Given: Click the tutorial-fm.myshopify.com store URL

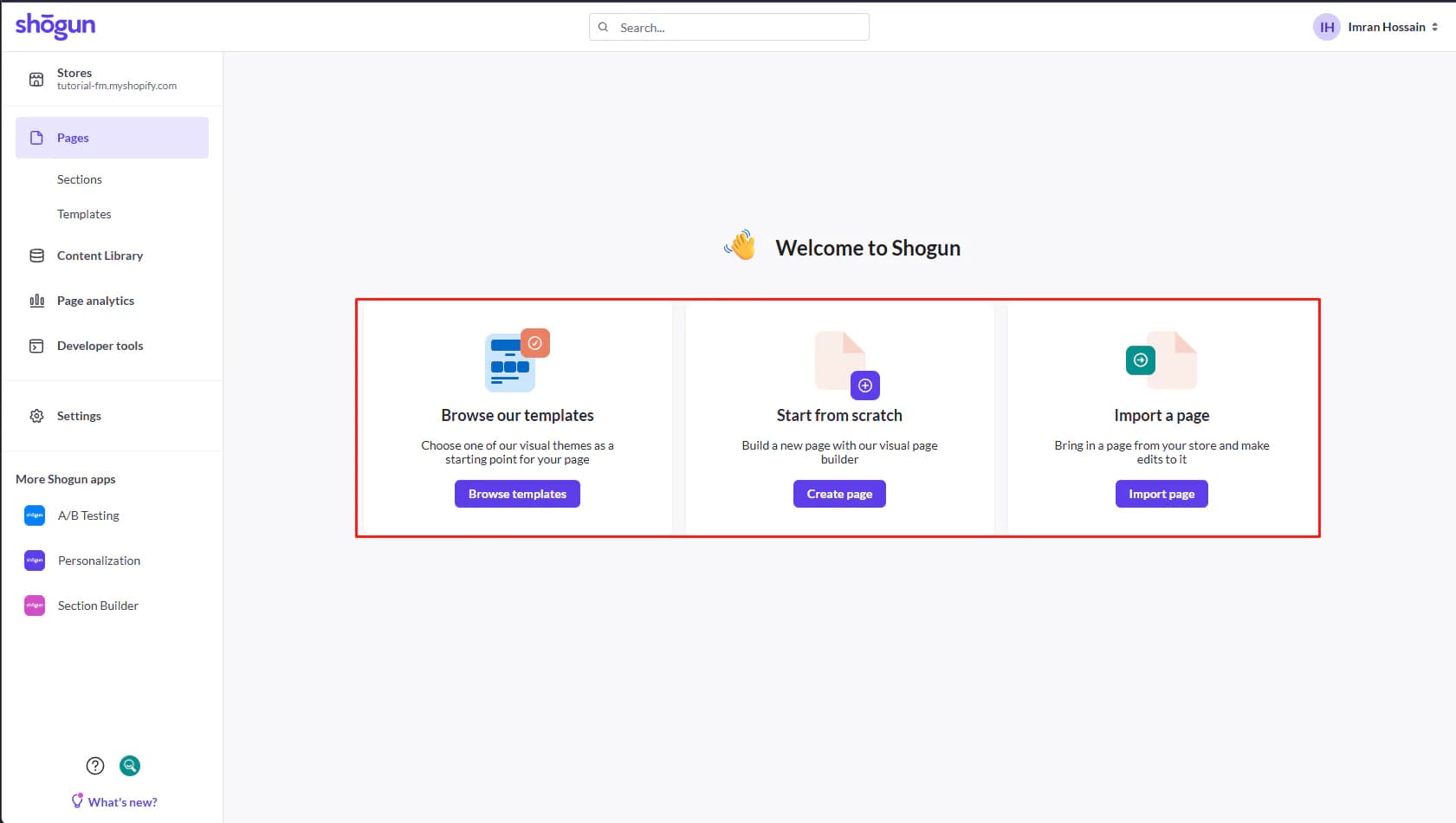Looking at the screenshot, I should (x=117, y=86).
